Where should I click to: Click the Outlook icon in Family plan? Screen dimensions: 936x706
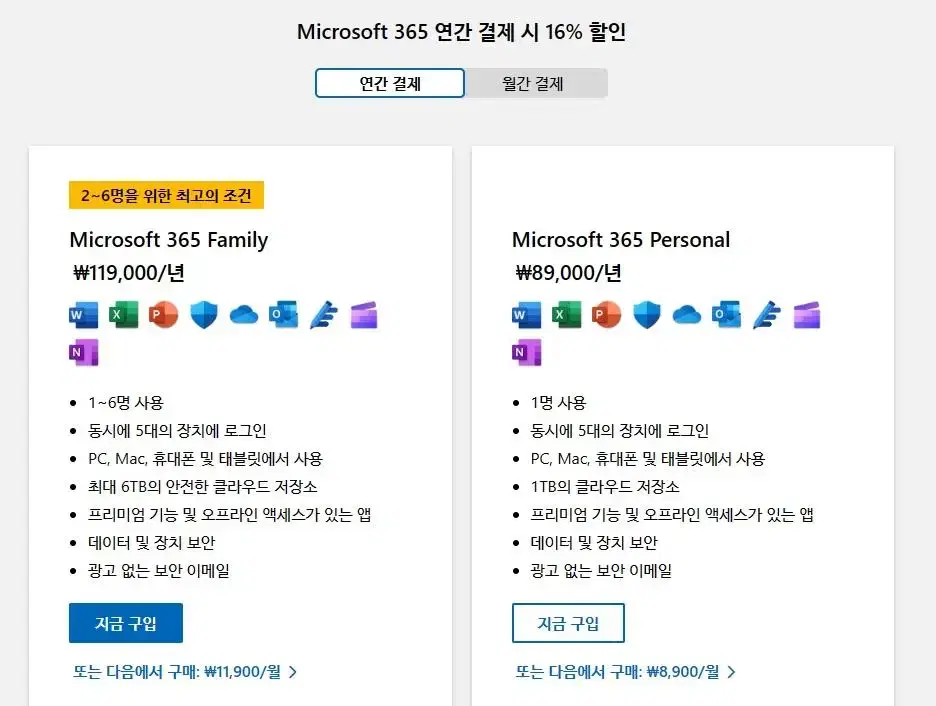coord(284,315)
